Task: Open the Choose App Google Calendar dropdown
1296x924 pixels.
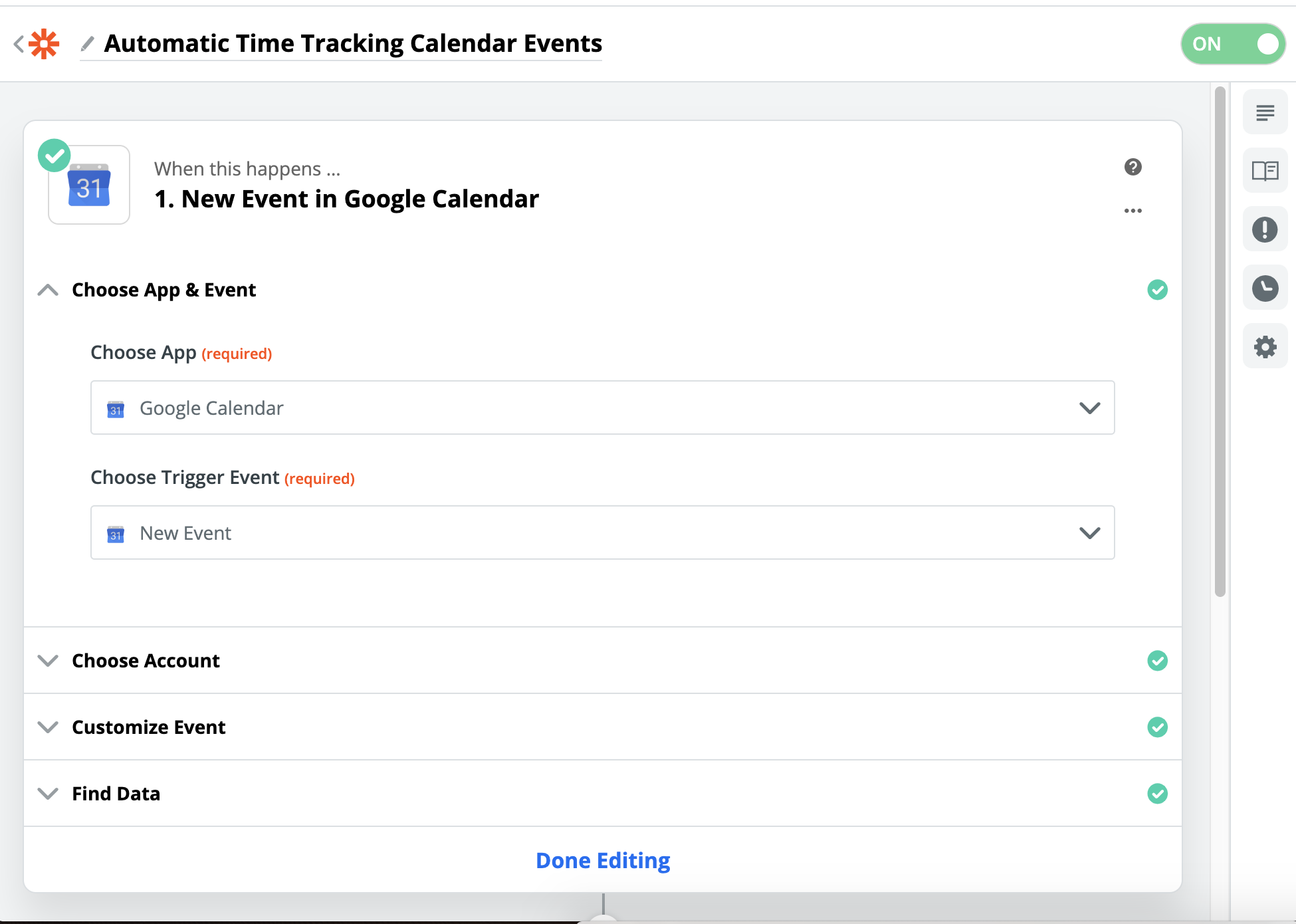Action: coord(603,407)
